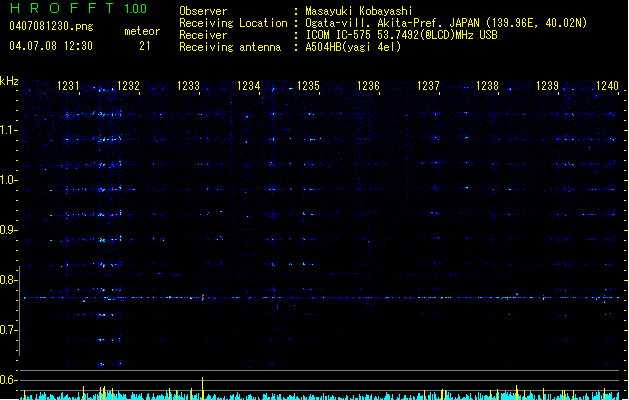Click the 1235 time marker

308,86
